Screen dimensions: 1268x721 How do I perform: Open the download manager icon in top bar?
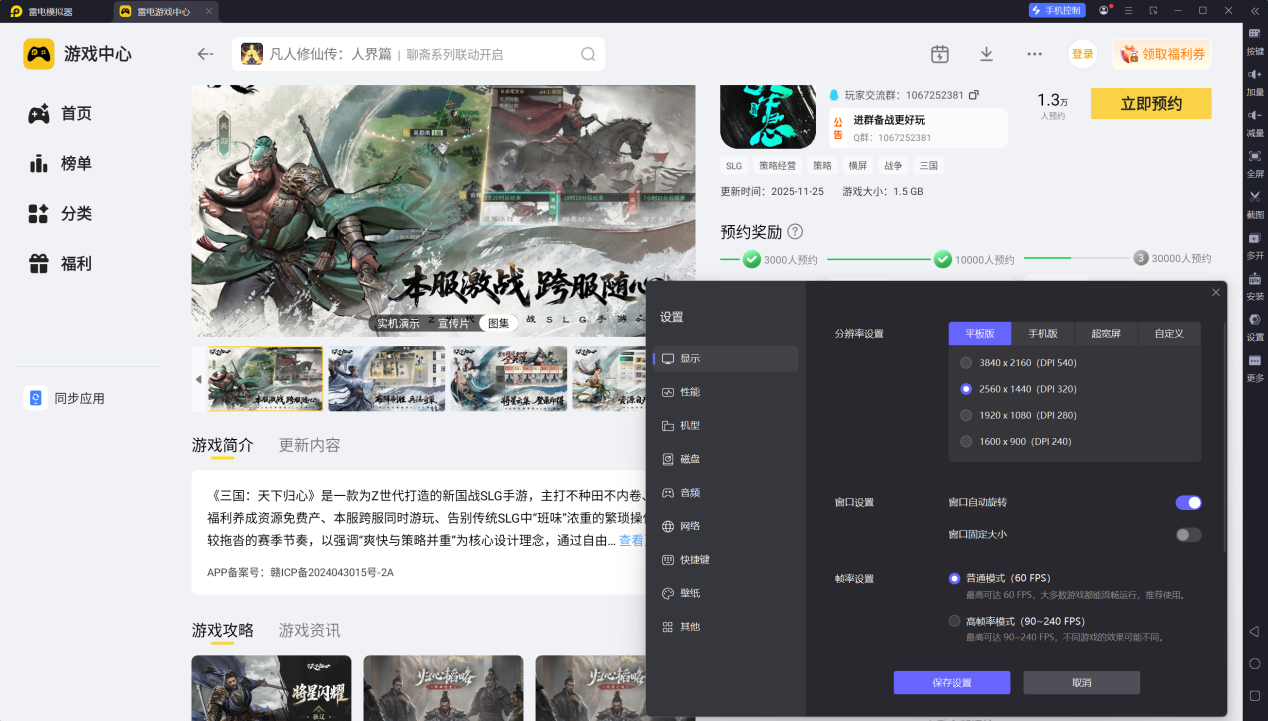986,54
